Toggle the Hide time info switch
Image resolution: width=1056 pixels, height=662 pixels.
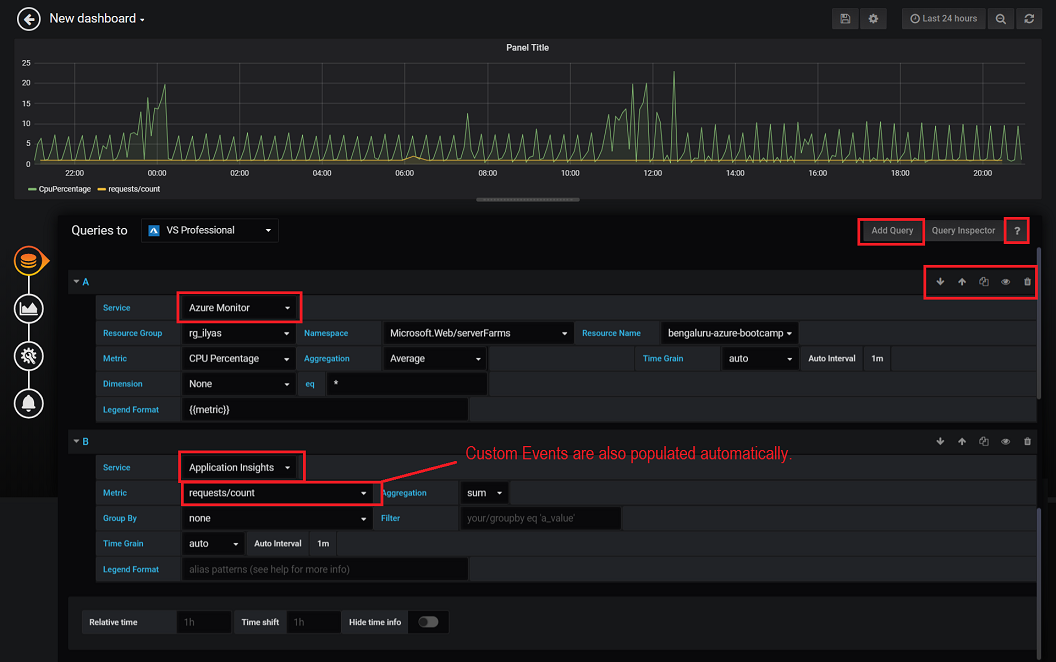click(x=428, y=622)
